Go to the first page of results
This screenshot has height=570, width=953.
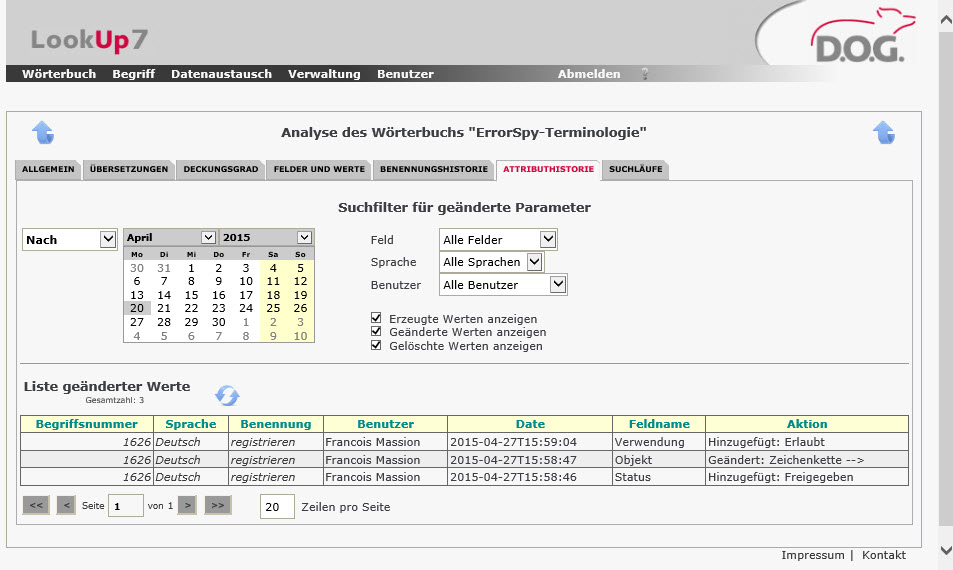(x=36, y=506)
